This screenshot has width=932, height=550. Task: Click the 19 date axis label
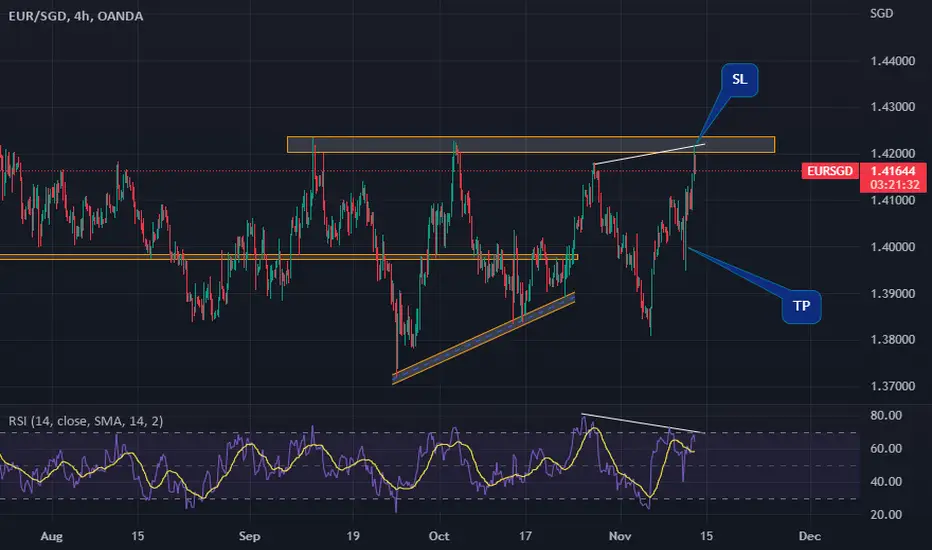pyautogui.click(x=353, y=536)
